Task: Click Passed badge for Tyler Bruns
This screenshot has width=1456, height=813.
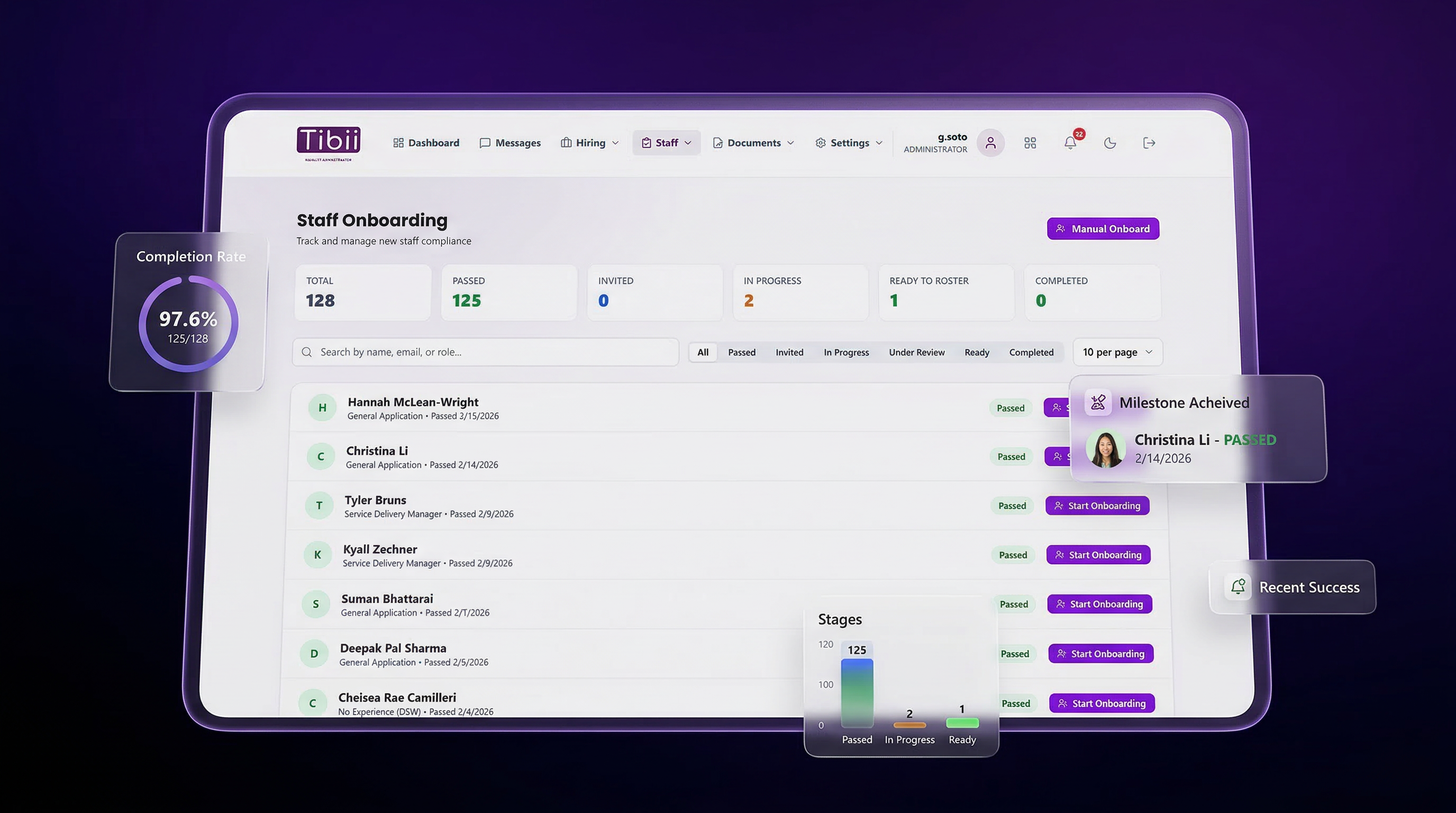Action: (1012, 505)
